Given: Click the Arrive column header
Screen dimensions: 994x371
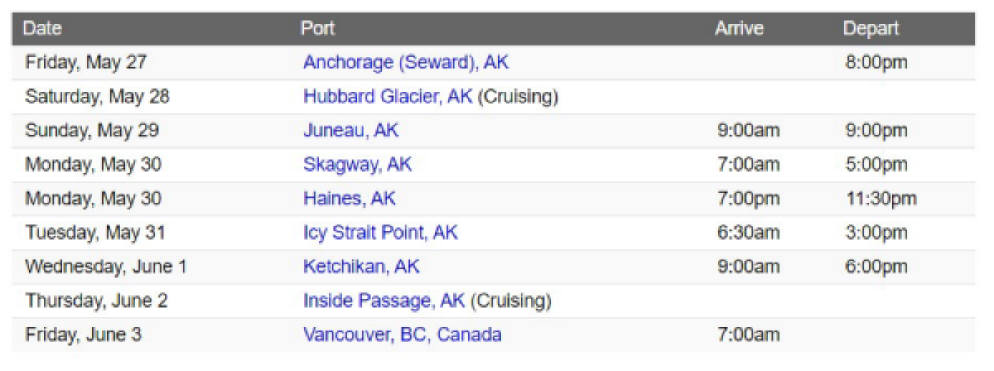Looking at the screenshot, I should click(739, 29).
